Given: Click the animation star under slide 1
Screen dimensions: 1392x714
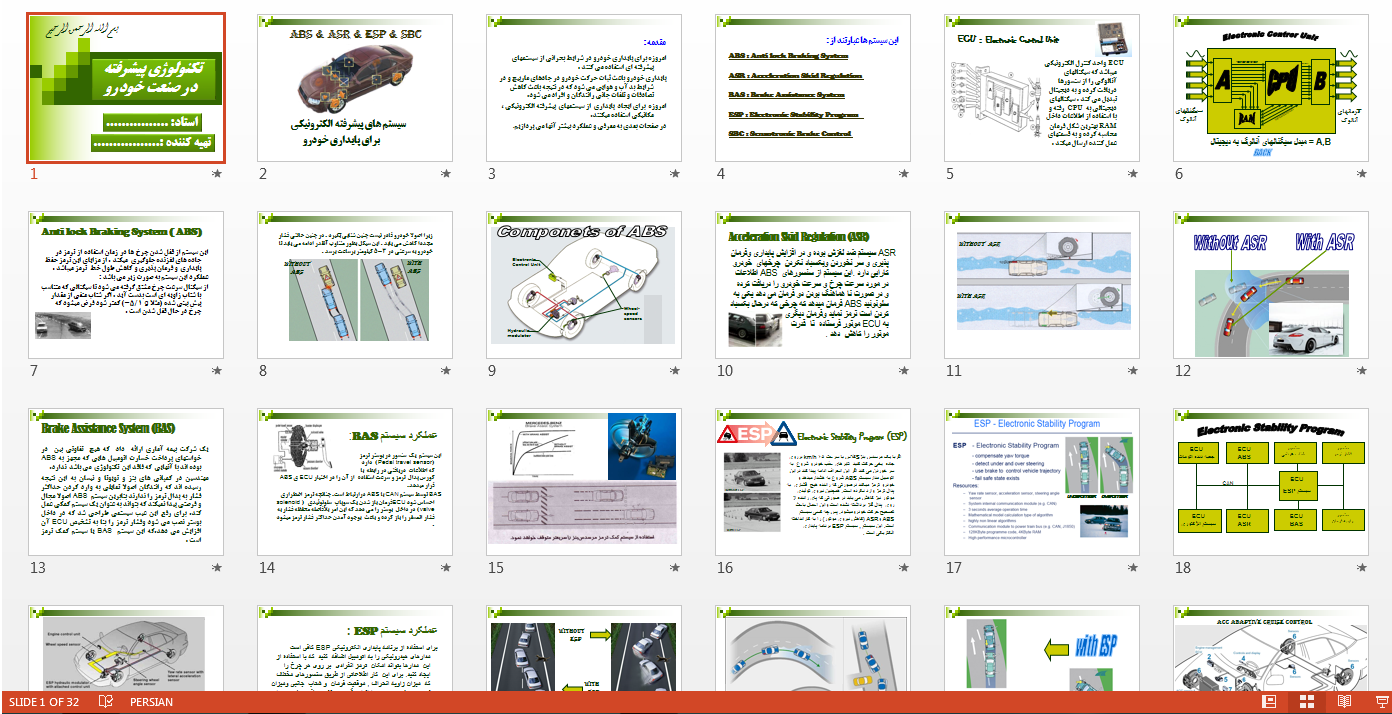Looking at the screenshot, I should pyautogui.click(x=217, y=174).
